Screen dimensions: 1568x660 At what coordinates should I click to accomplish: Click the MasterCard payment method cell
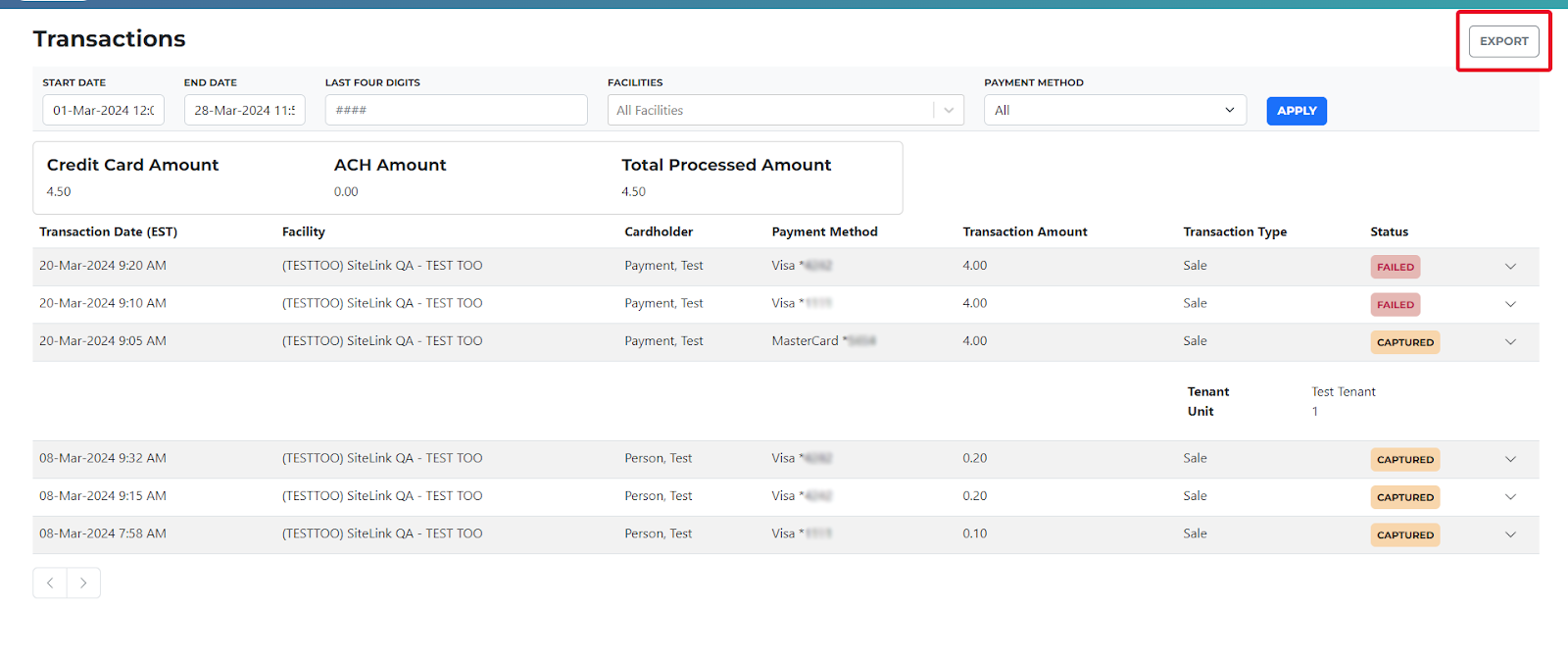click(823, 341)
